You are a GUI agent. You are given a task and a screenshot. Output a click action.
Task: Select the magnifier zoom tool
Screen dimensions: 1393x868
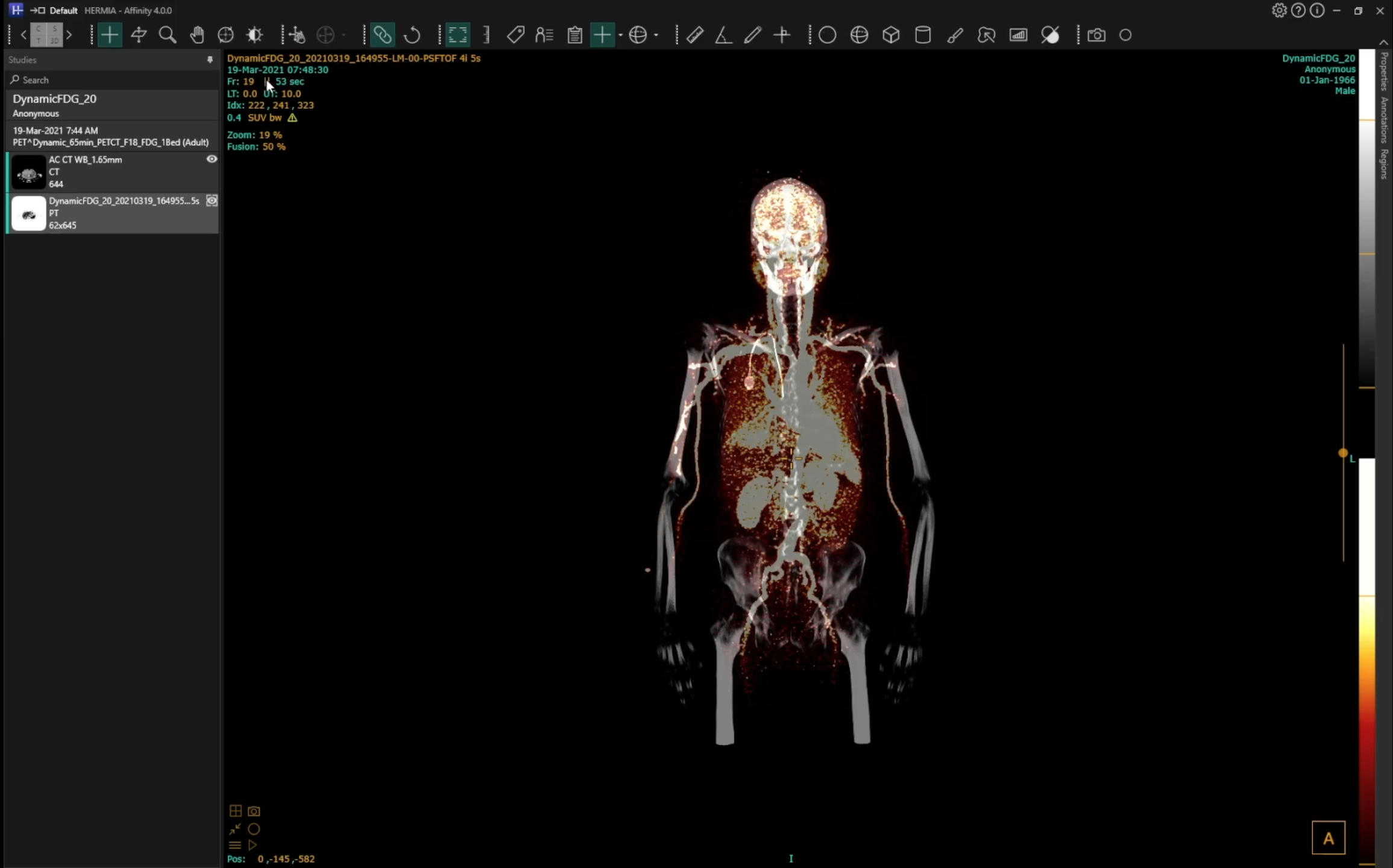click(168, 35)
